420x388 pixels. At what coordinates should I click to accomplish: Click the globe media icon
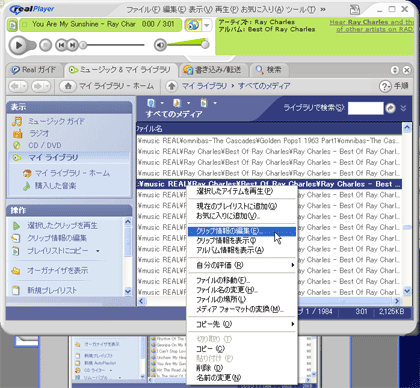tap(193, 25)
